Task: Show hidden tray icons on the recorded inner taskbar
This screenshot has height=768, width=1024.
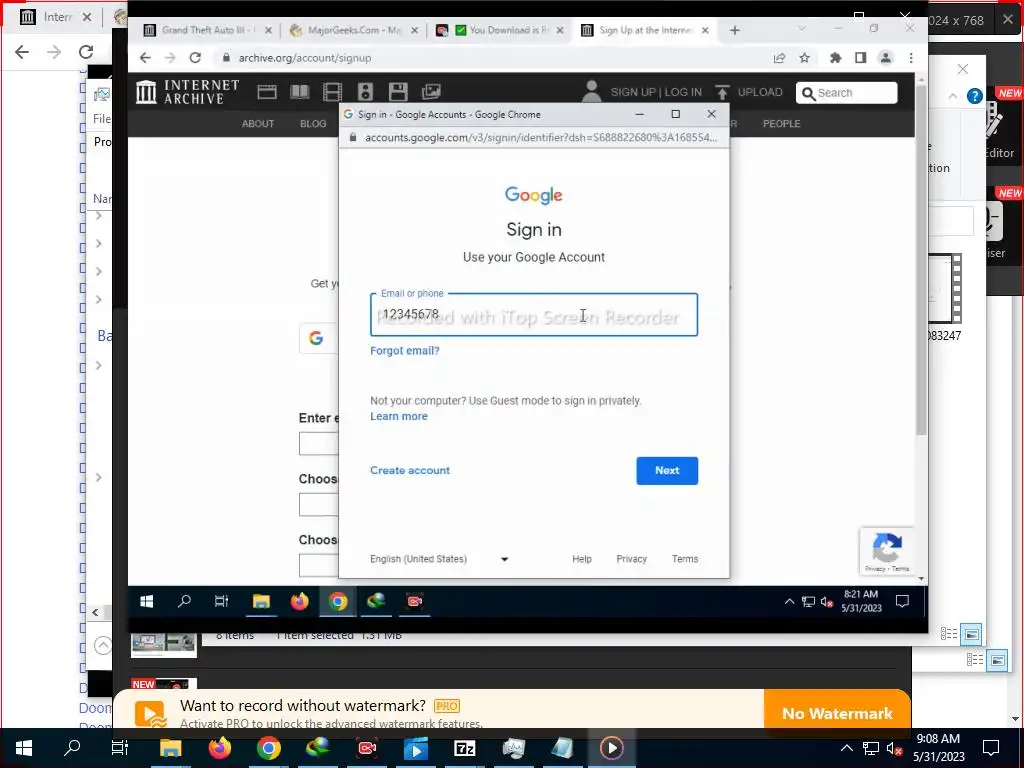Action: coord(789,601)
